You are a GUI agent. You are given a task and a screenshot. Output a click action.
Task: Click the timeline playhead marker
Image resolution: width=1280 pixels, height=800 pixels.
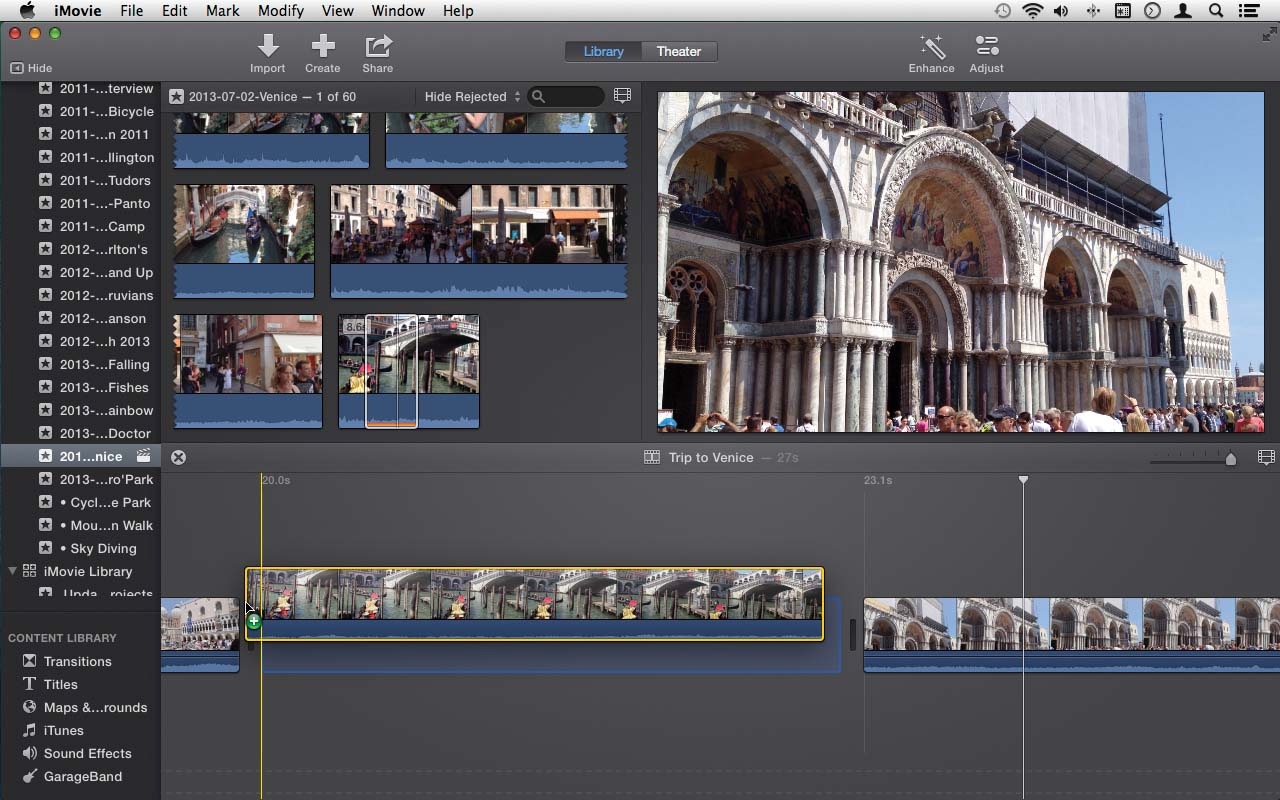pyautogui.click(x=1023, y=481)
